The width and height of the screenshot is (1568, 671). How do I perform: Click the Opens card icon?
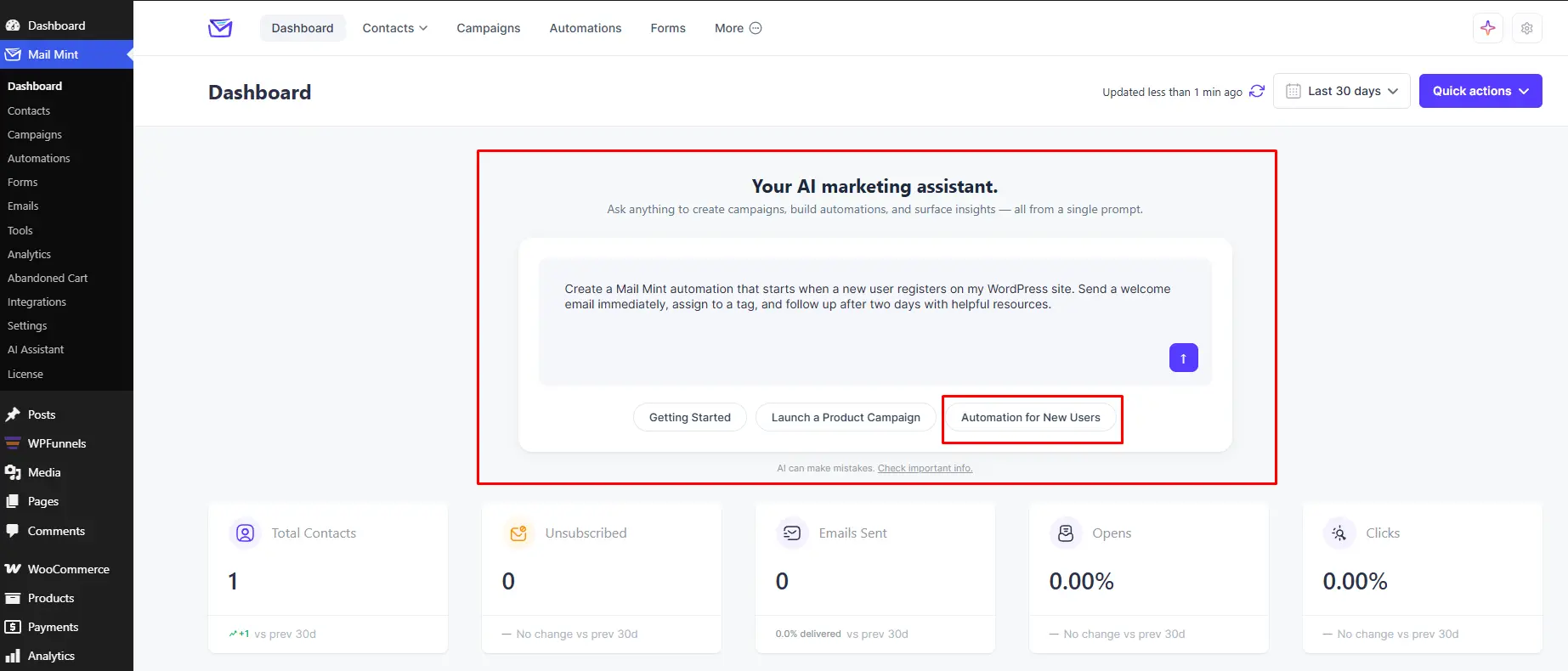[x=1066, y=533]
